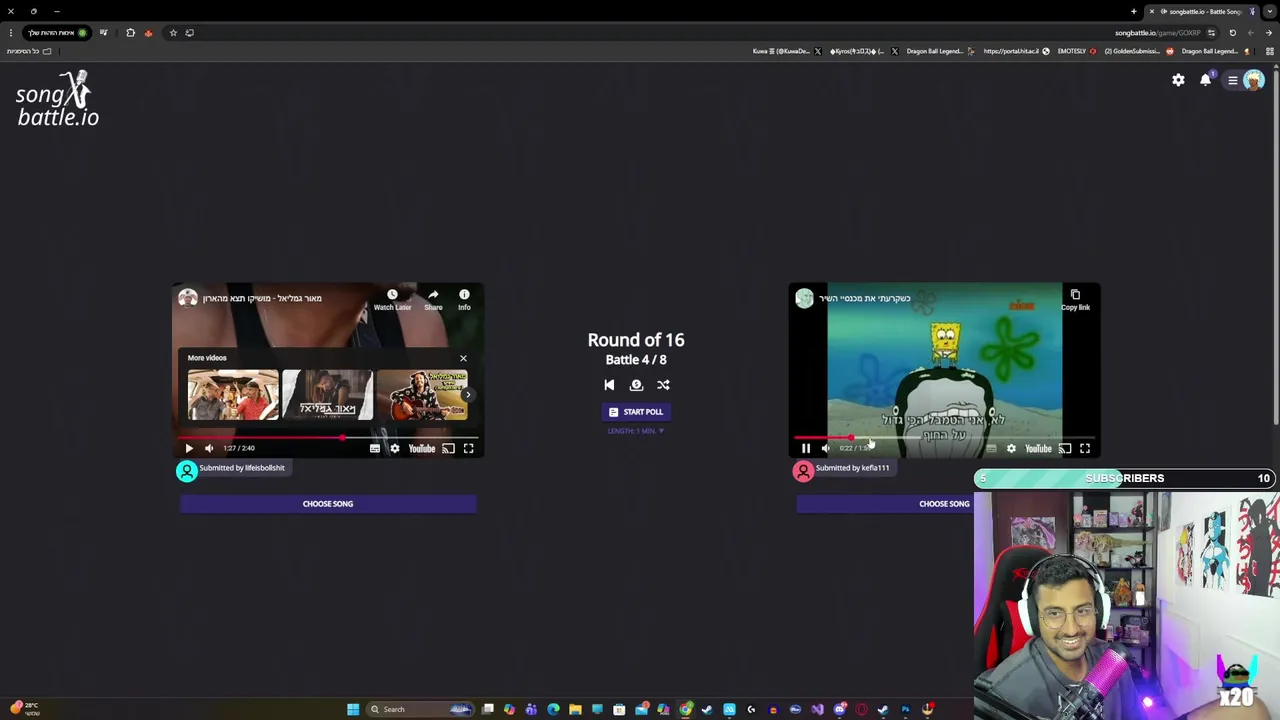Open left video channel avatar
This screenshot has height=720, width=1280.
point(188,298)
